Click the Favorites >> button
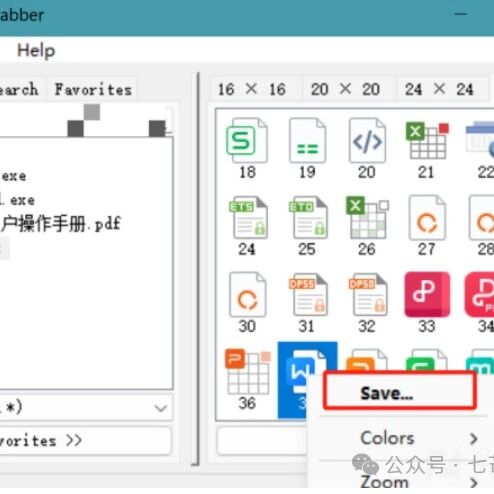This screenshot has width=494, height=494. [x=85, y=441]
